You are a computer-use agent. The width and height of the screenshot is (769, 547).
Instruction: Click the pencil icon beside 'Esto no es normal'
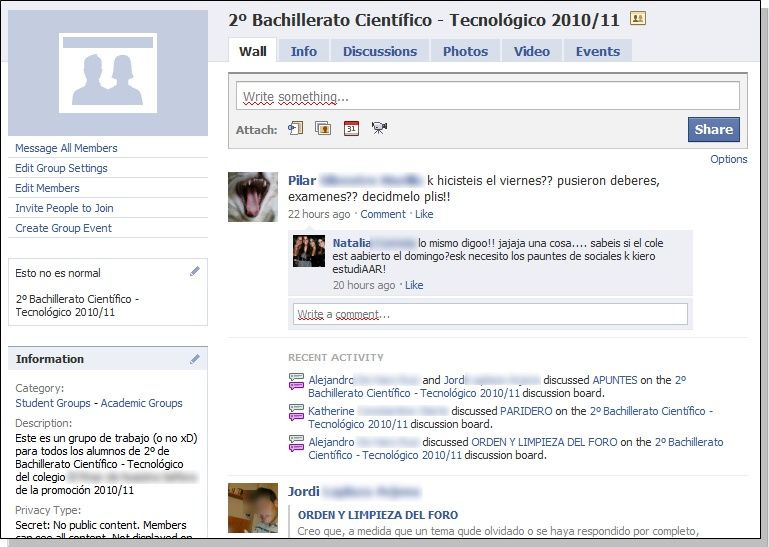pos(195,272)
